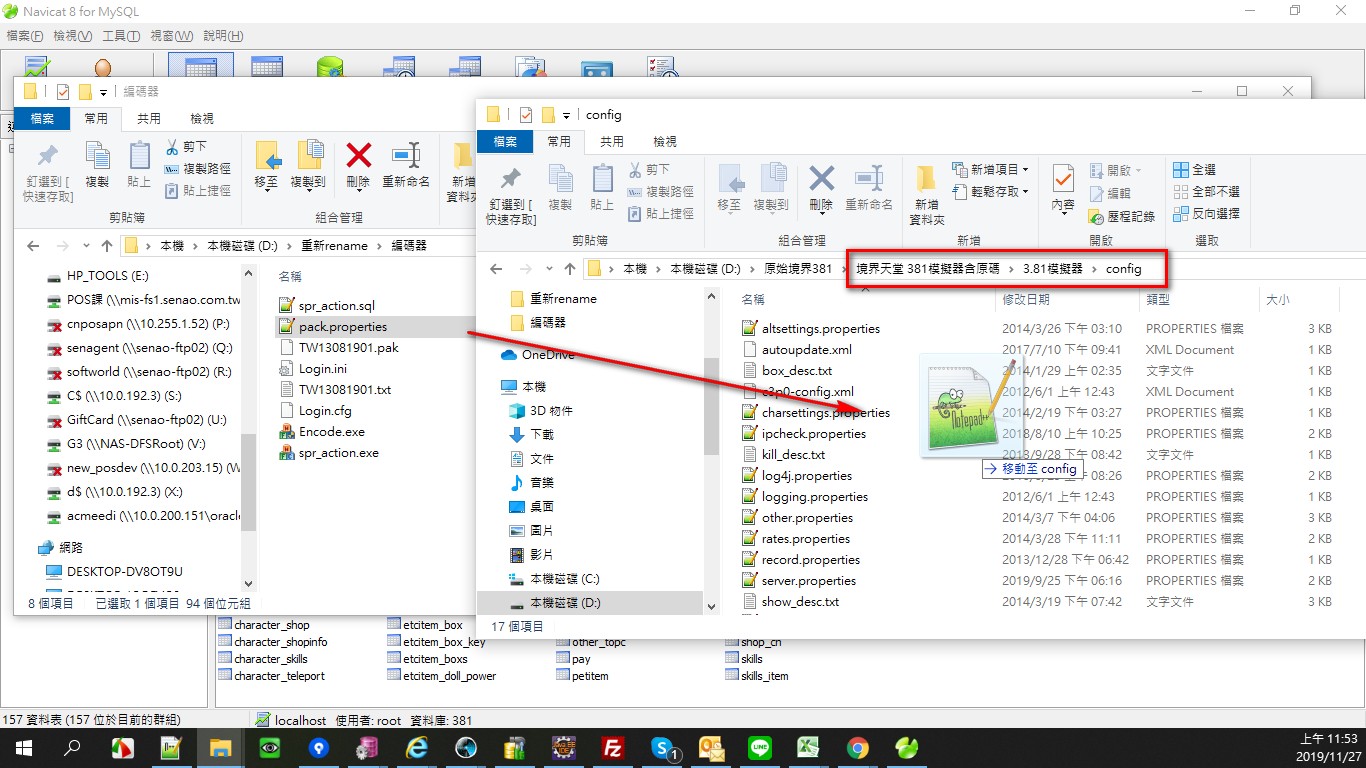1366x768 pixels.
Task: Select the server.properties file
Action: point(809,581)
